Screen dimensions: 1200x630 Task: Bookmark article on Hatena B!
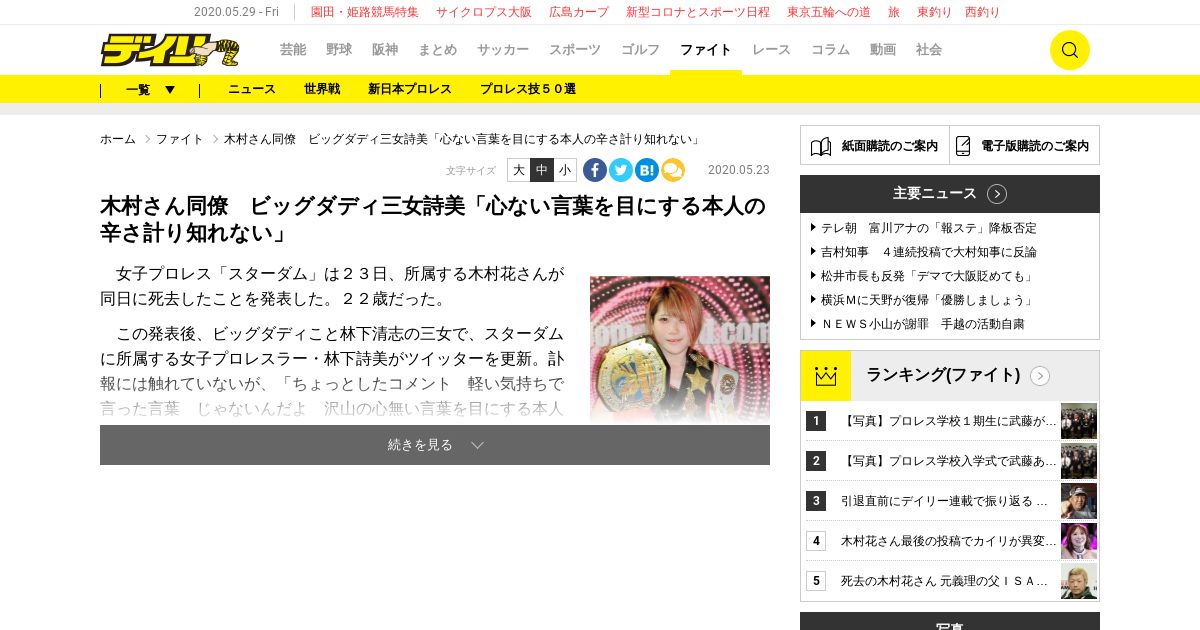[x=647, y=170]
